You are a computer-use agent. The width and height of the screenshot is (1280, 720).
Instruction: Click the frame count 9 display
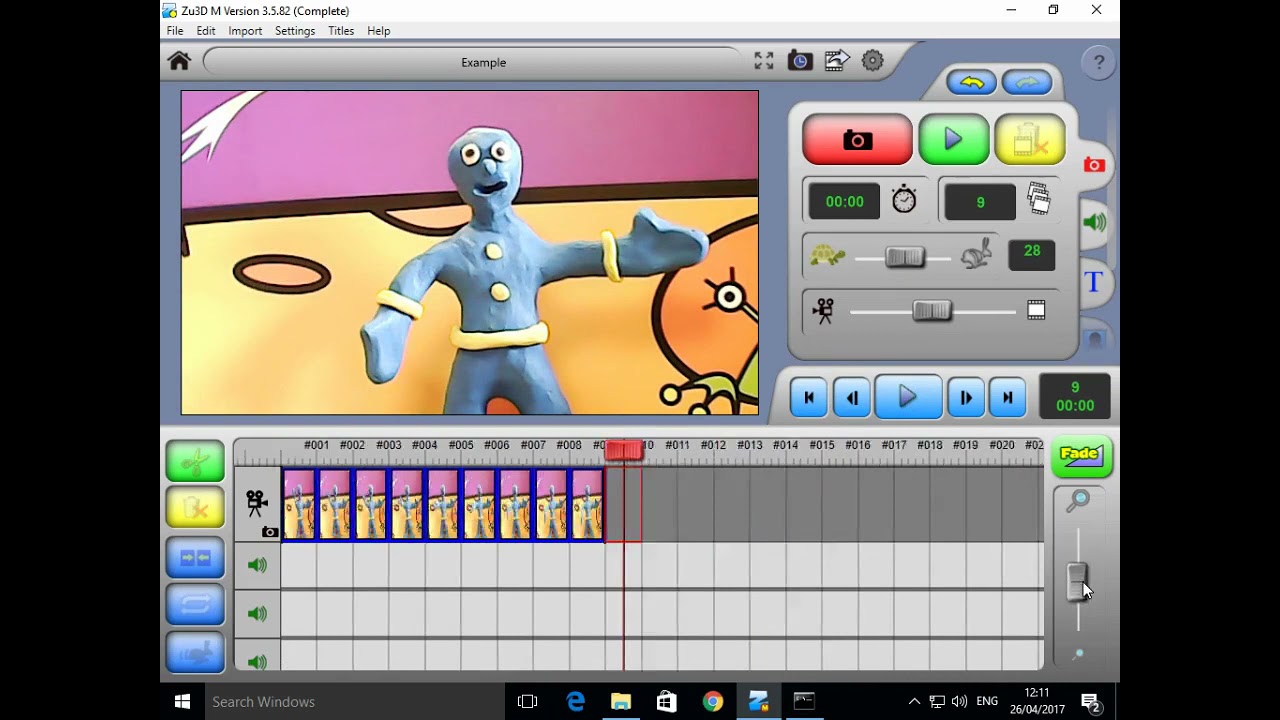click(980, 202)
